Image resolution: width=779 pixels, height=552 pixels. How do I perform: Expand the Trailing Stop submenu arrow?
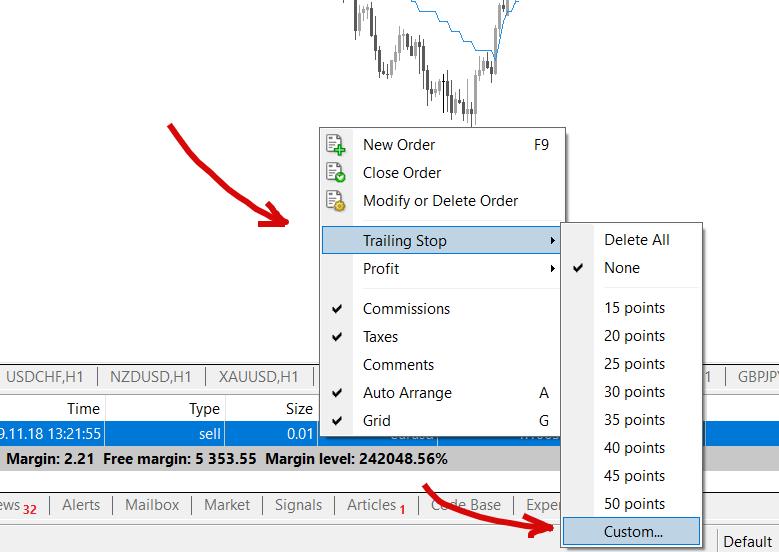(552, 240)
